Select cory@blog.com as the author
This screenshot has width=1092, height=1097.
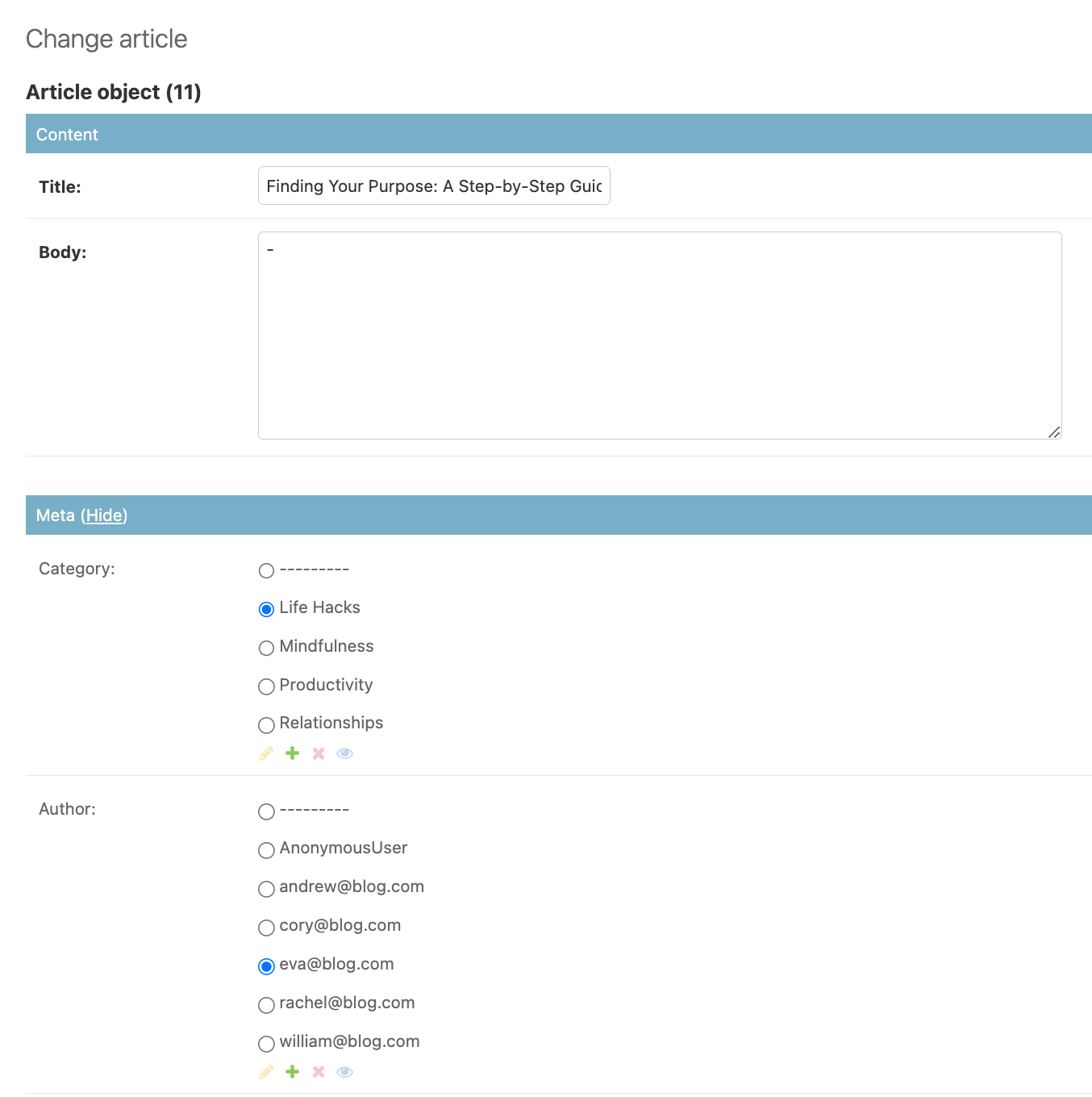pyautogui.click(x=266, y=928)
